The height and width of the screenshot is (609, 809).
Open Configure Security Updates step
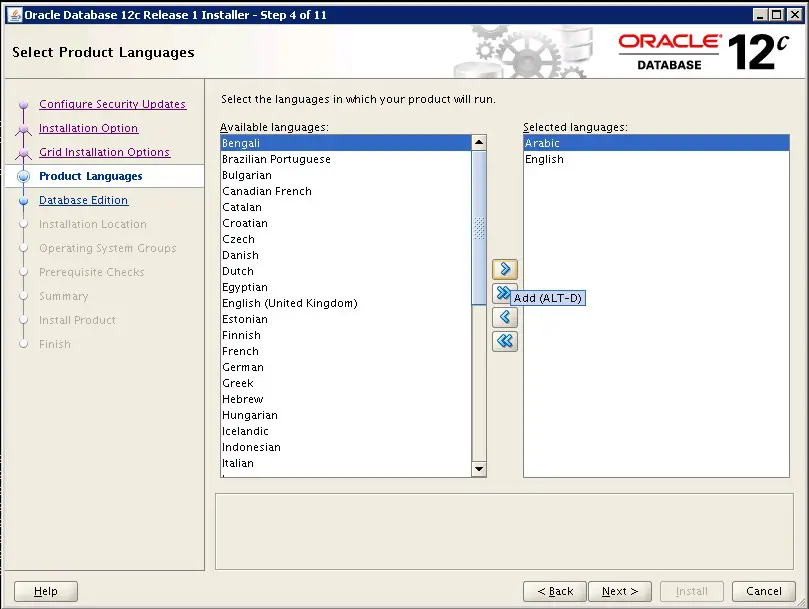click(x=112, y=104)
